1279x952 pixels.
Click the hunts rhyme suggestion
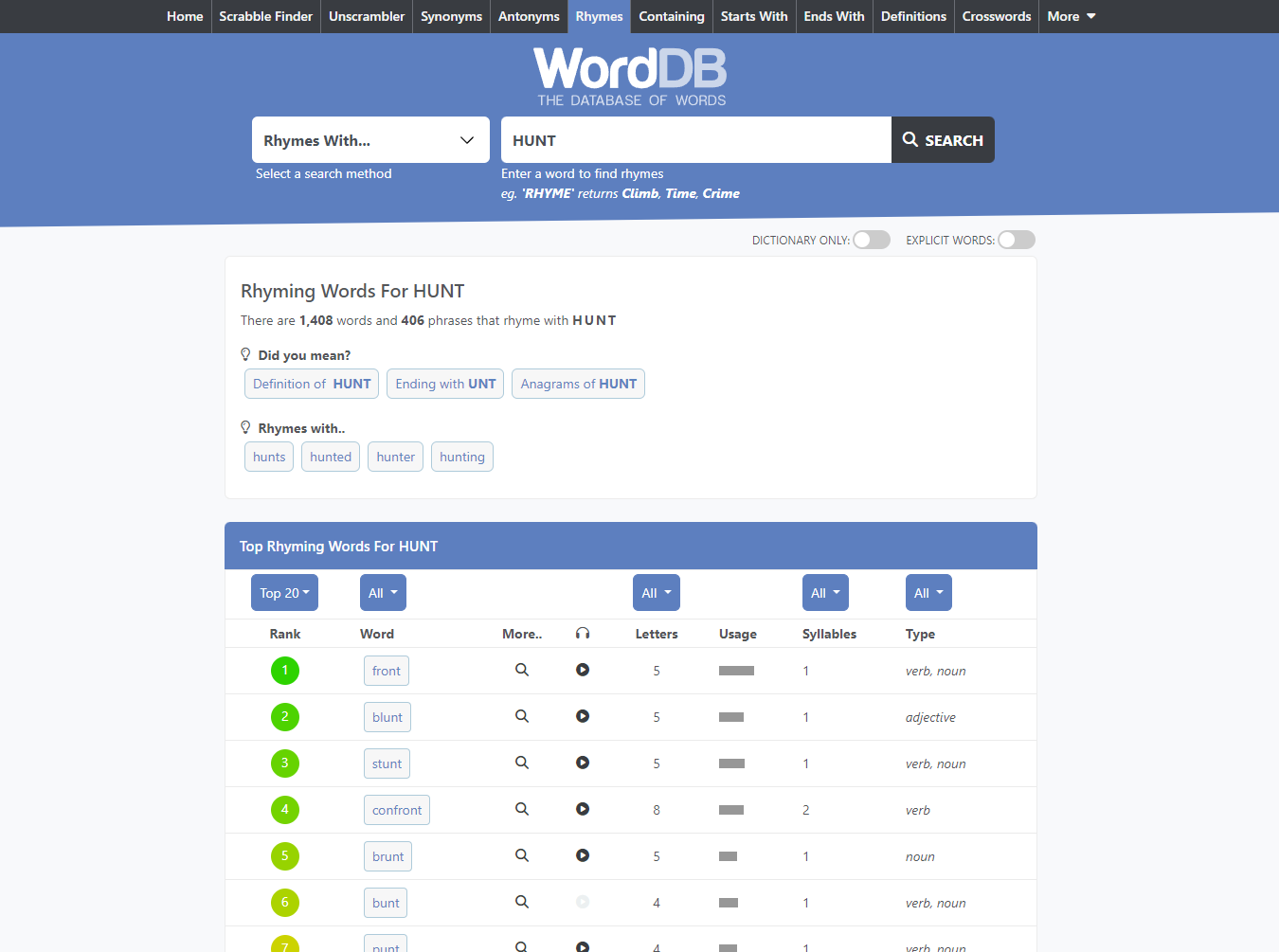269,457
